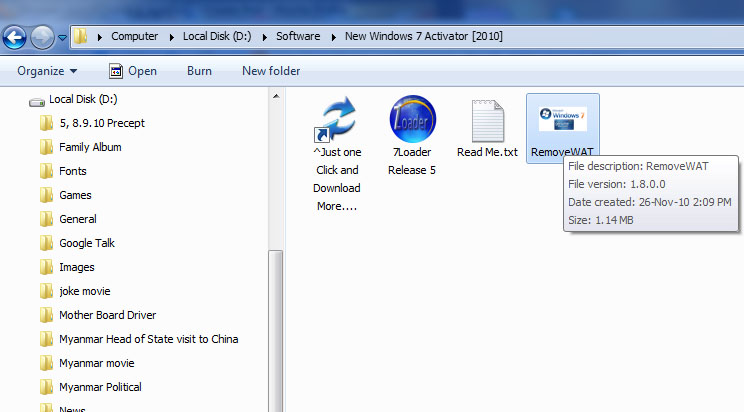Open the 5, 8.9.10 Precept folder
The height and width of the screenshot is (412, 744).
tap(102, 123)
